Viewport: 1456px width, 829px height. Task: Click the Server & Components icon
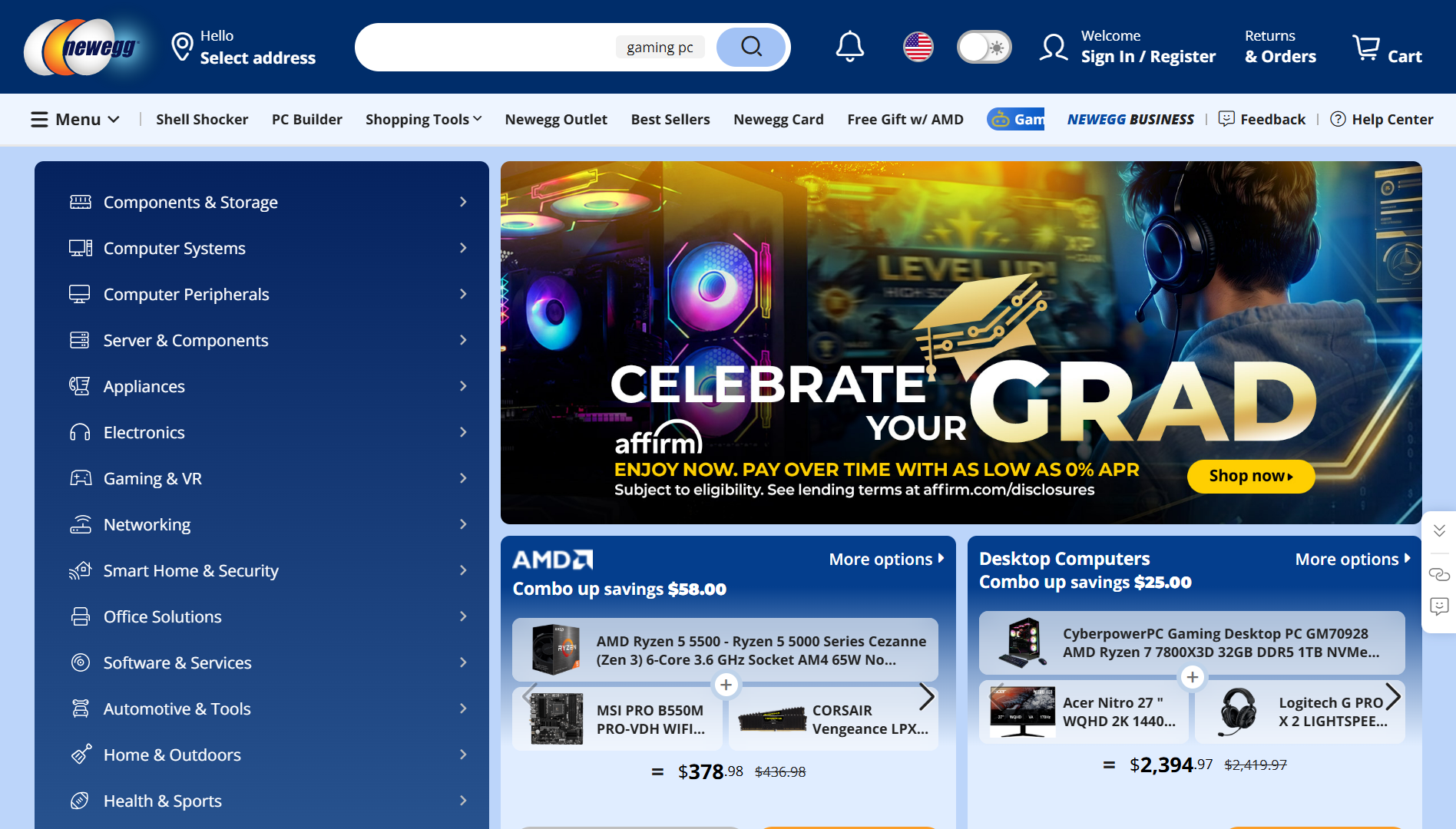[x=80, y=340]
